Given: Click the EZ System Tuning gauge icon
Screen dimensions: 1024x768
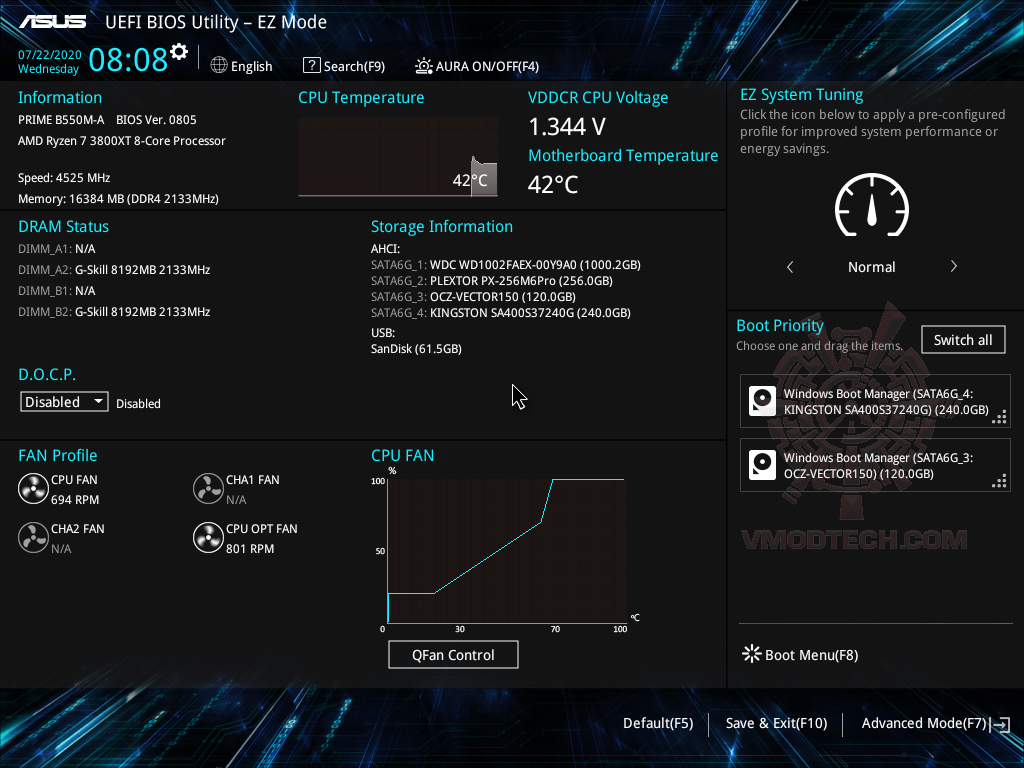Looking at the screenshot, I should pyautogui.click(x=872, y=205).
